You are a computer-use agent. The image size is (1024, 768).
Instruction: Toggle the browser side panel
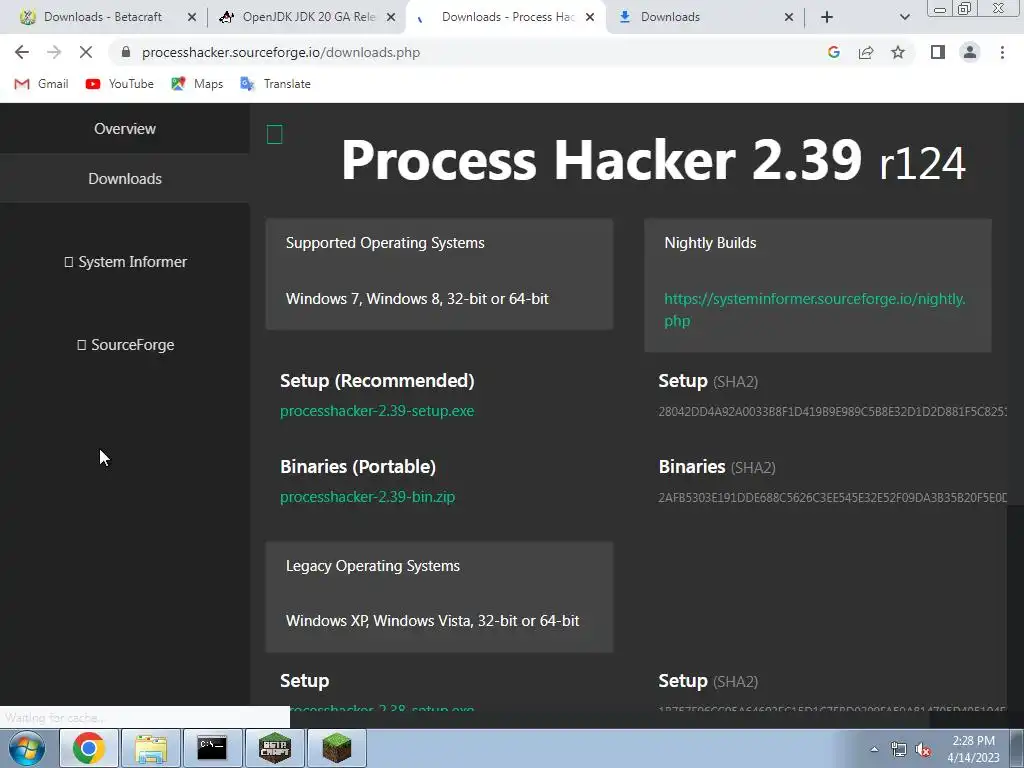(938, 52)
